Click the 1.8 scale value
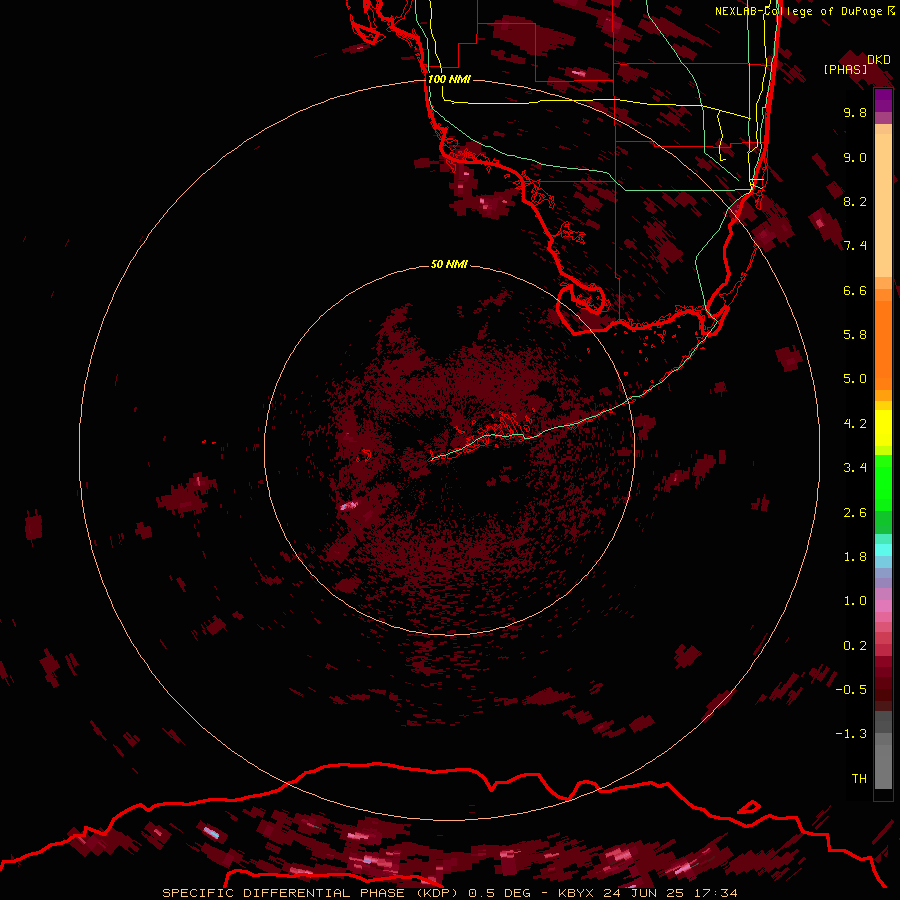This screenshot has height=900, width=900. pos(855,557)
